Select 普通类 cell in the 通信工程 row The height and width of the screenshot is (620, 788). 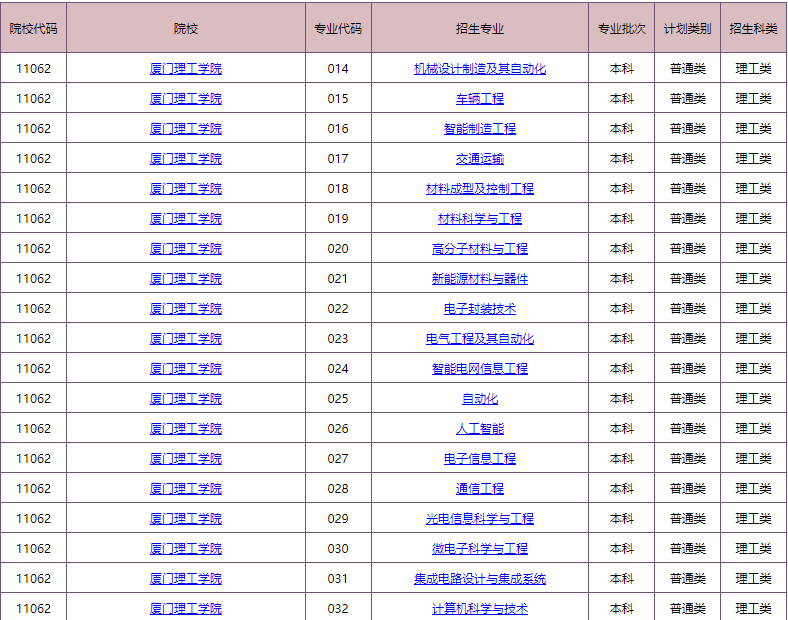tap(687, 489)
